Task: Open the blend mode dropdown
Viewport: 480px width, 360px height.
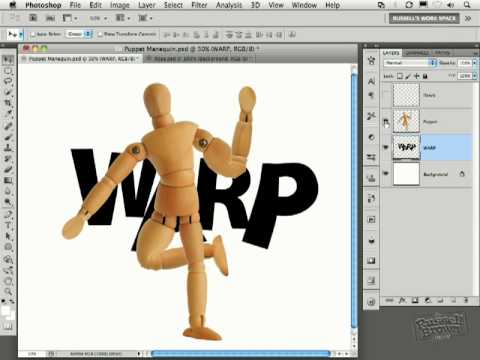Action: tap(410, 63)
